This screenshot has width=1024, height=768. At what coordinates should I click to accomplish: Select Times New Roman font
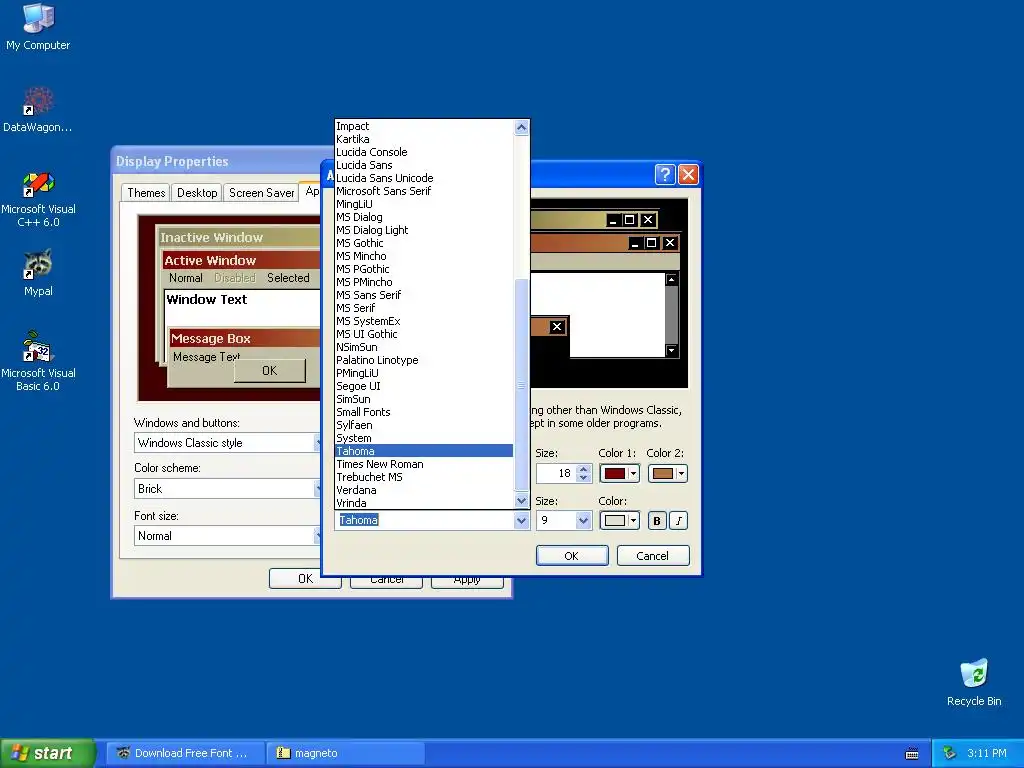click(x=424, y=464)
